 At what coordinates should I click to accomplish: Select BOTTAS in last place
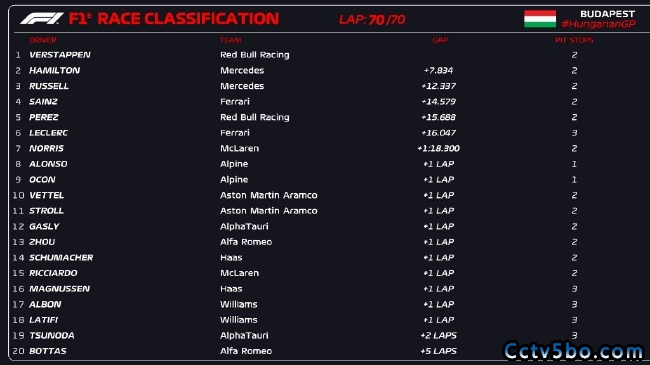[48, 351]
